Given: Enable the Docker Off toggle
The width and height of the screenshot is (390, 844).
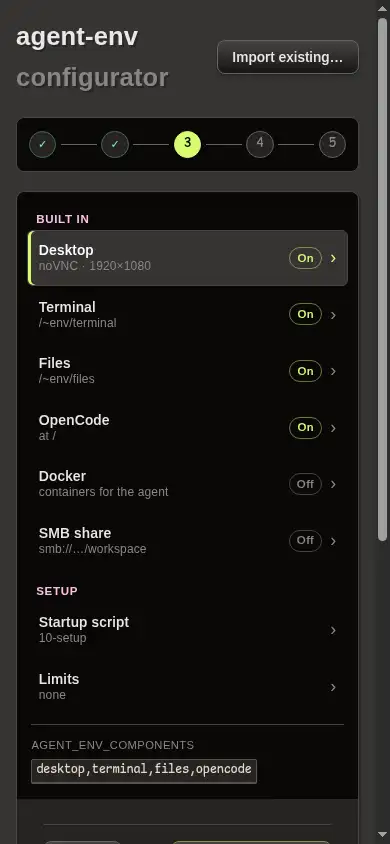Looking at the screenshot, I should point(305,484).
